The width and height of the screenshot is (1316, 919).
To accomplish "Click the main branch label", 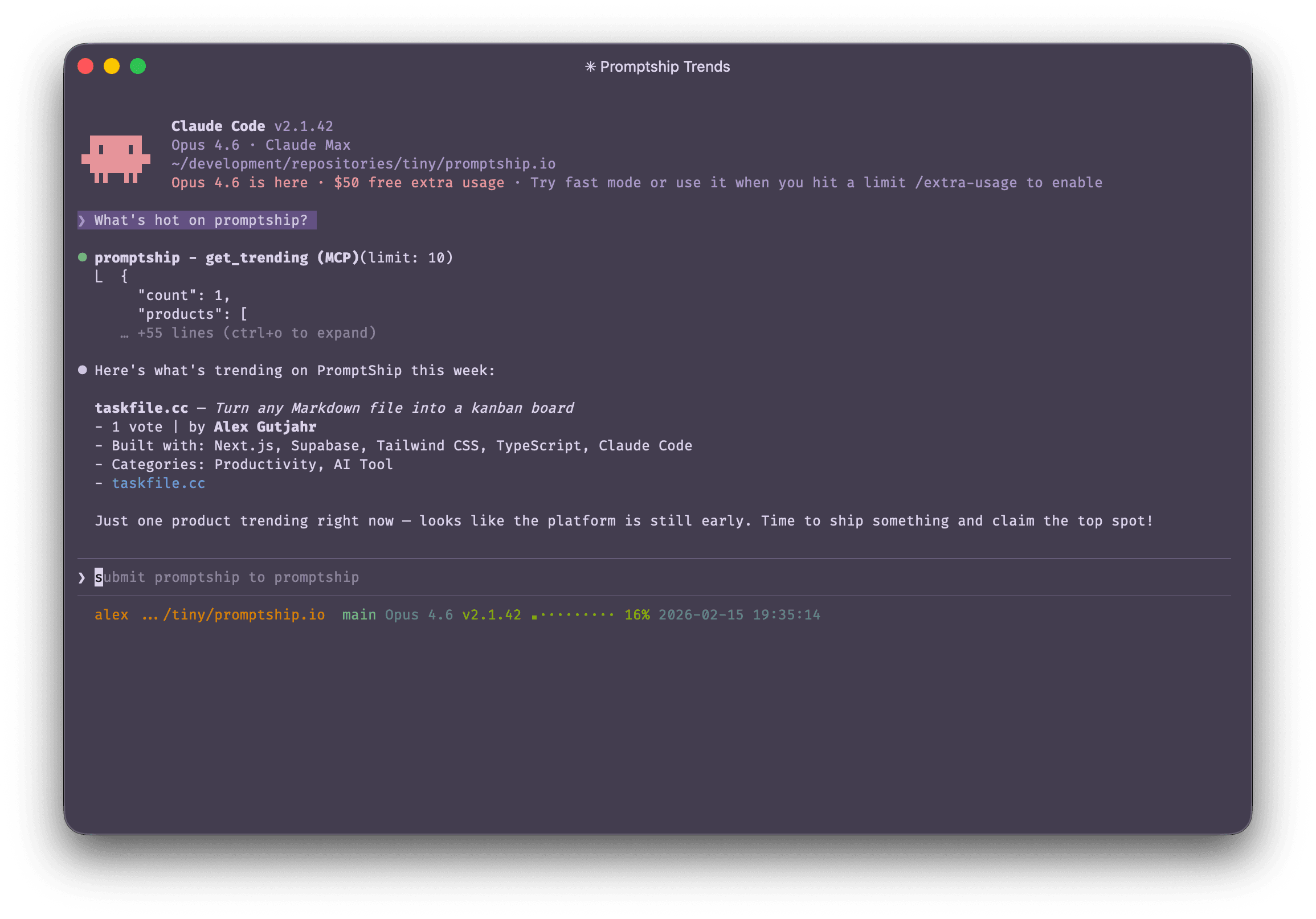I will pyautogui.click(x=359, y=614).
